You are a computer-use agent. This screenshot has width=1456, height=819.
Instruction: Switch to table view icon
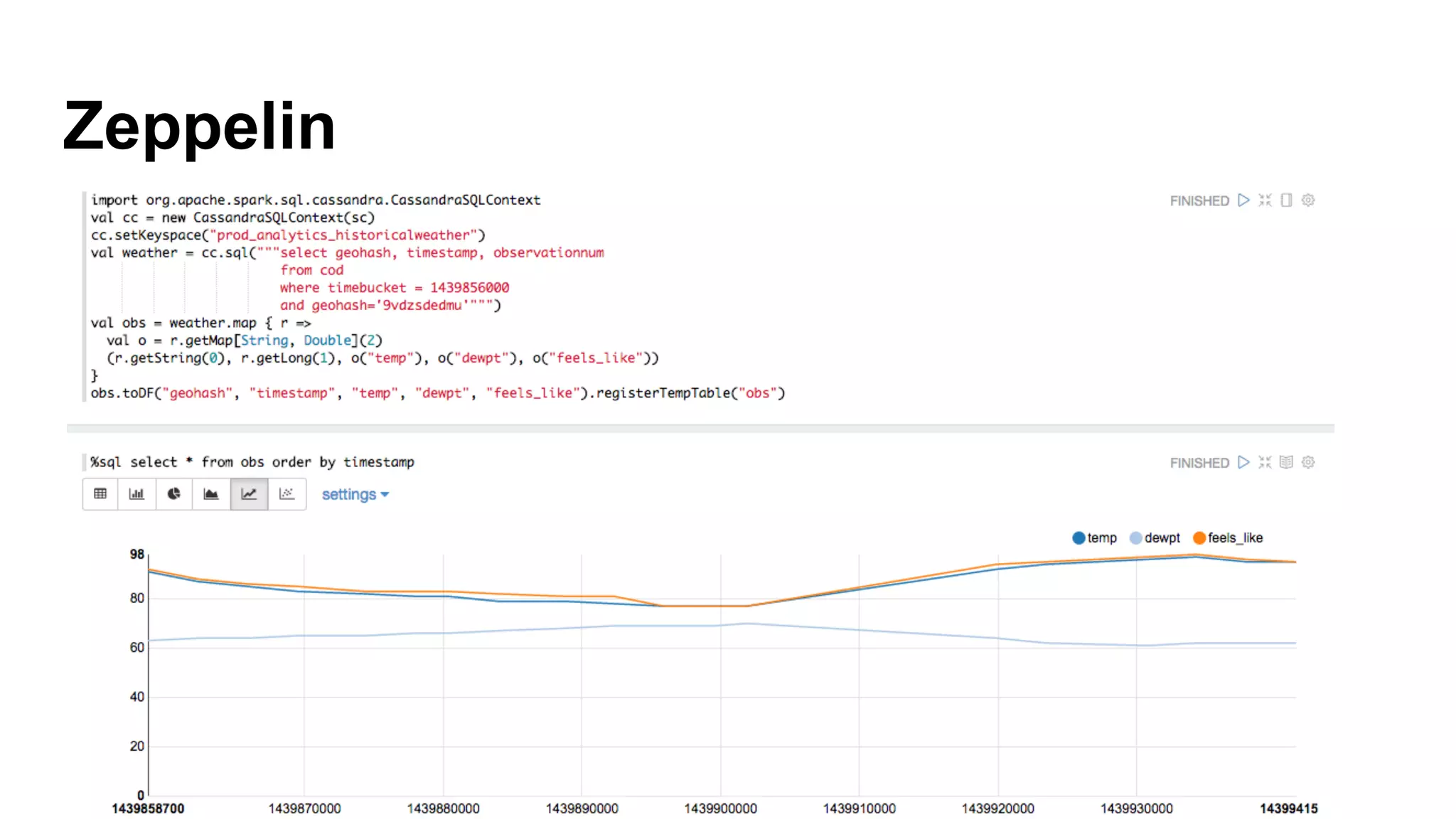point(100,494)
